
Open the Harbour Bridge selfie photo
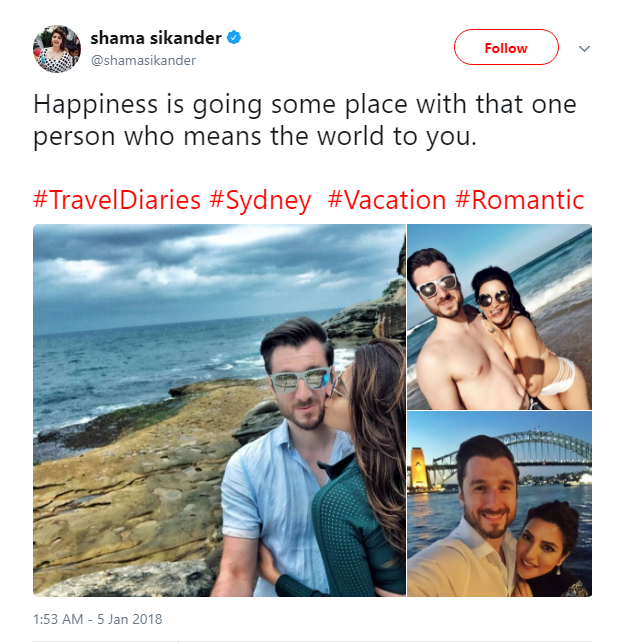[499, 504]
